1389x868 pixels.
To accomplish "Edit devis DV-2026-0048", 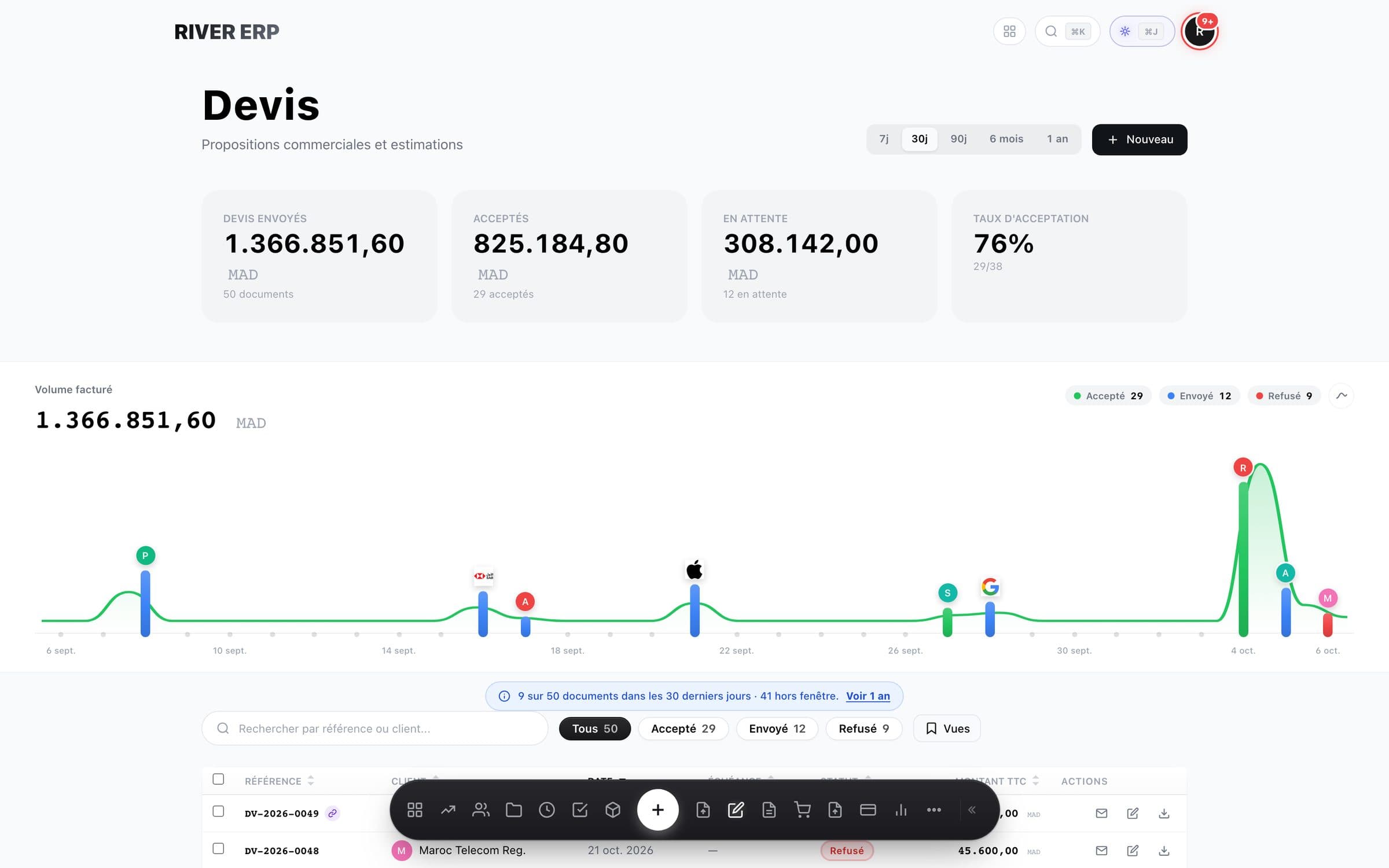I will pos(1133,850).
